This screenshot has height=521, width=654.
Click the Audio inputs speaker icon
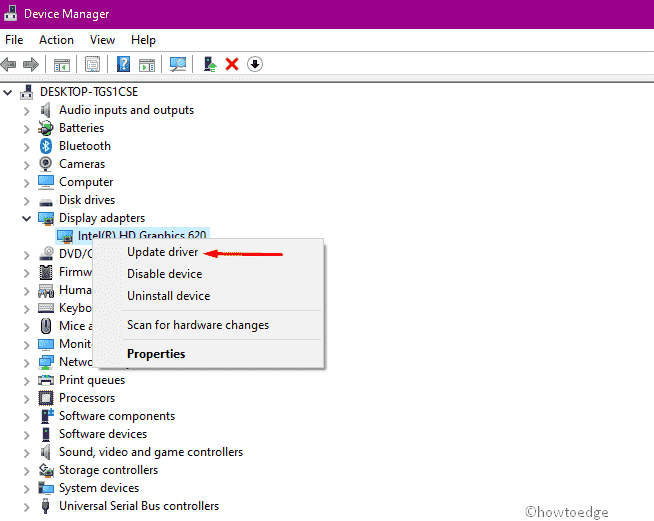45,110
